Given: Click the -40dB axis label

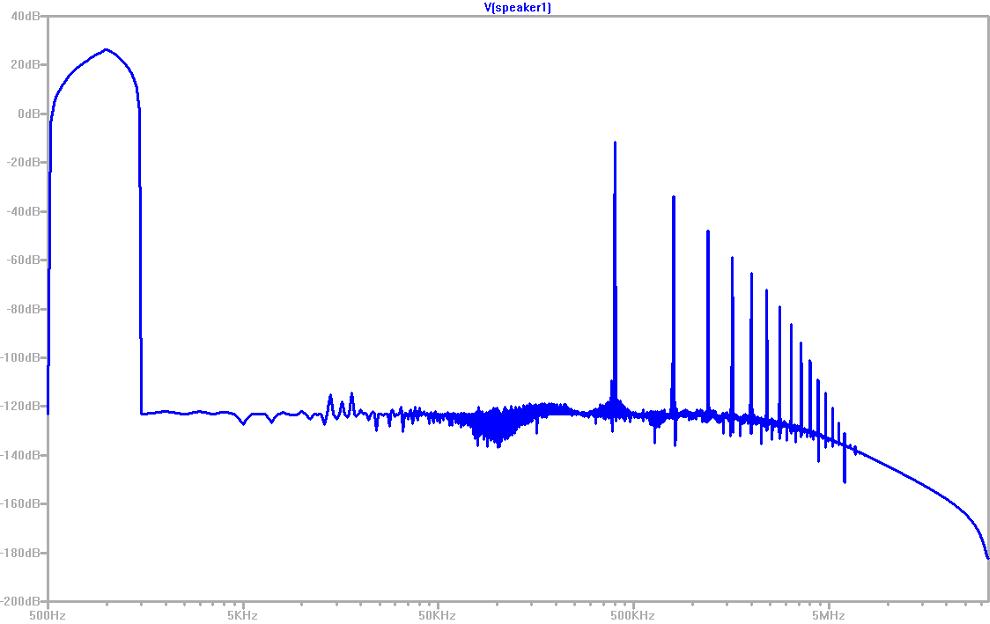Looking at the screenshot, I should click(24, 211).
